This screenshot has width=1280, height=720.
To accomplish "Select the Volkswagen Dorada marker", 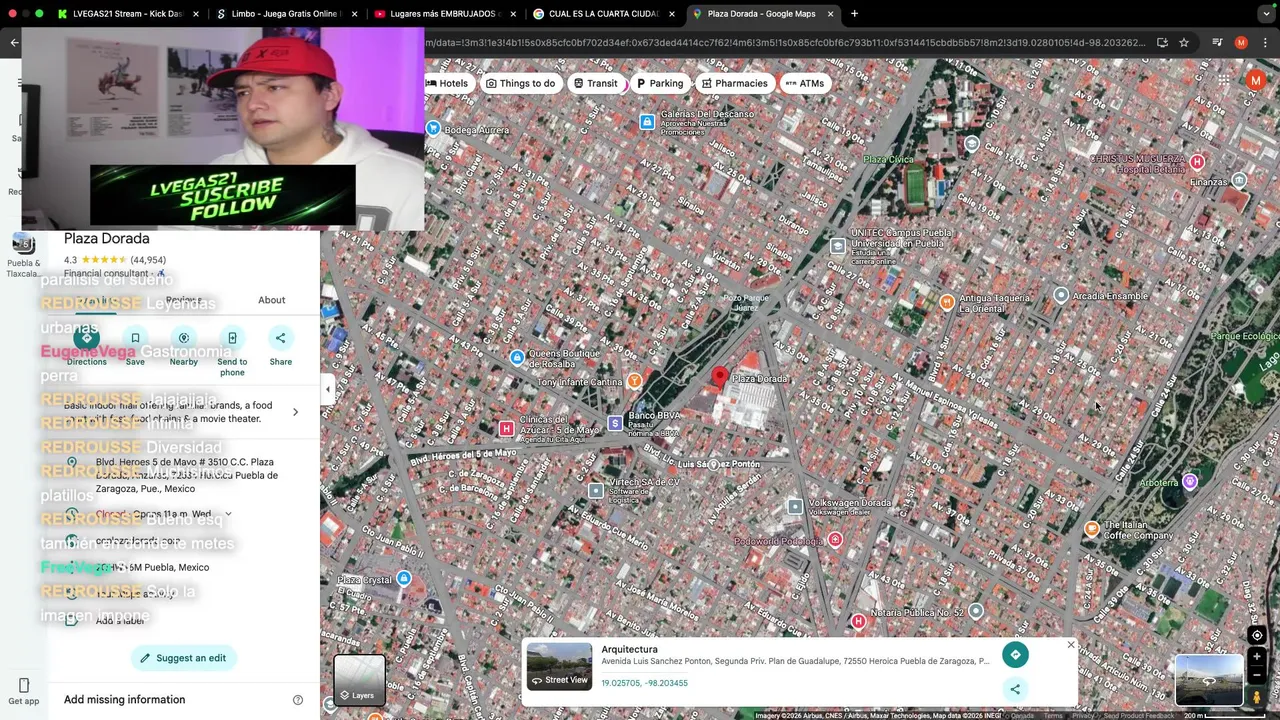I will (795, 507).
